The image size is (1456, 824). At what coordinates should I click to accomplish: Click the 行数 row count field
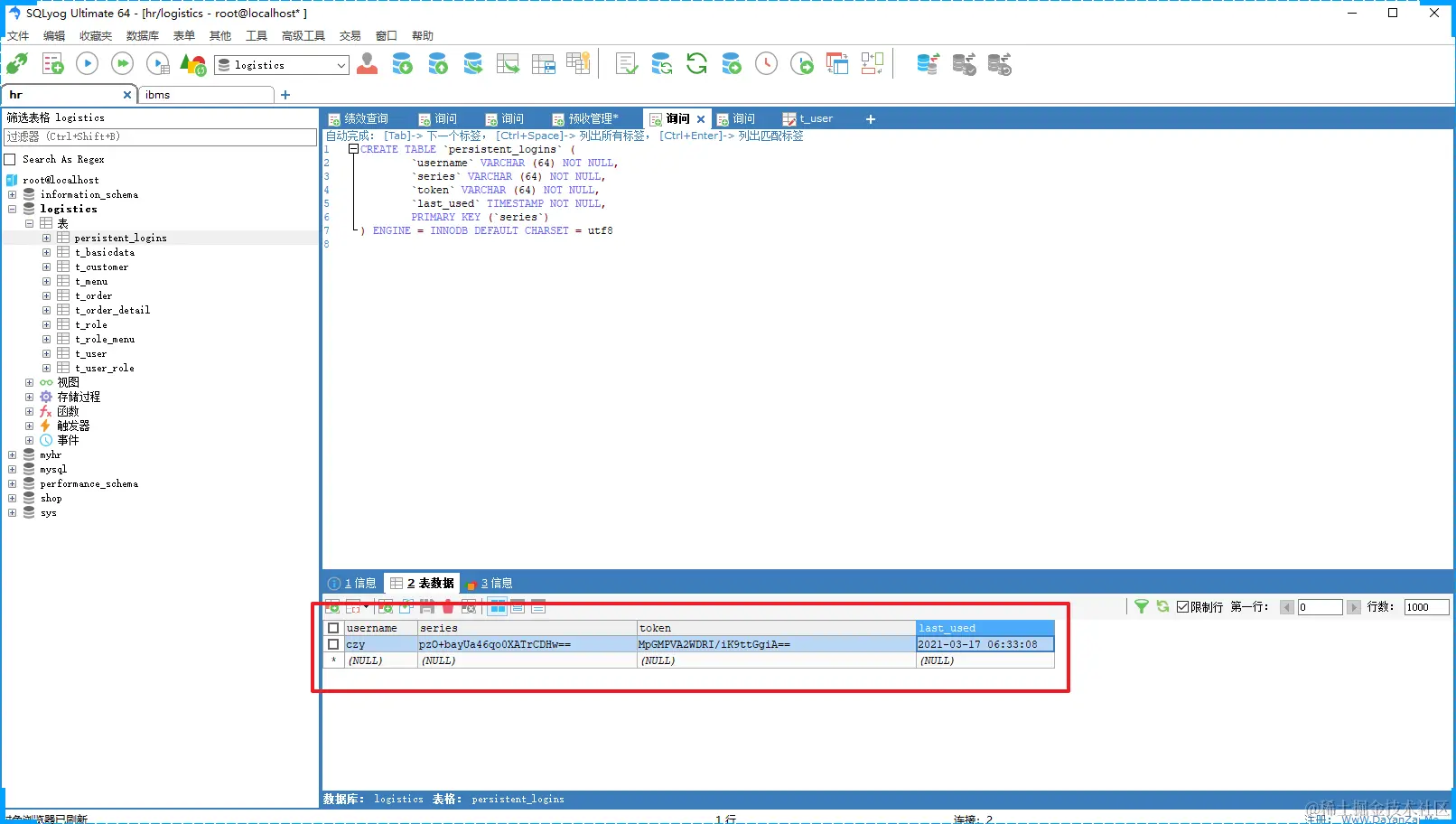1427,607
